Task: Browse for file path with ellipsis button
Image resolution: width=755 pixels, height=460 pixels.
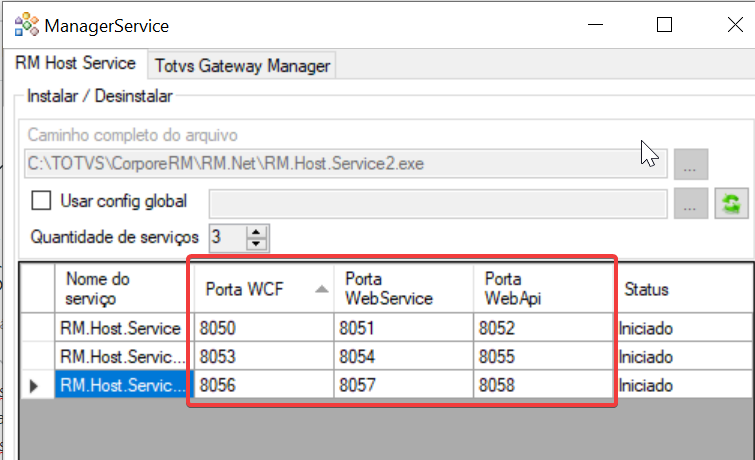Action: click(690, 164)
